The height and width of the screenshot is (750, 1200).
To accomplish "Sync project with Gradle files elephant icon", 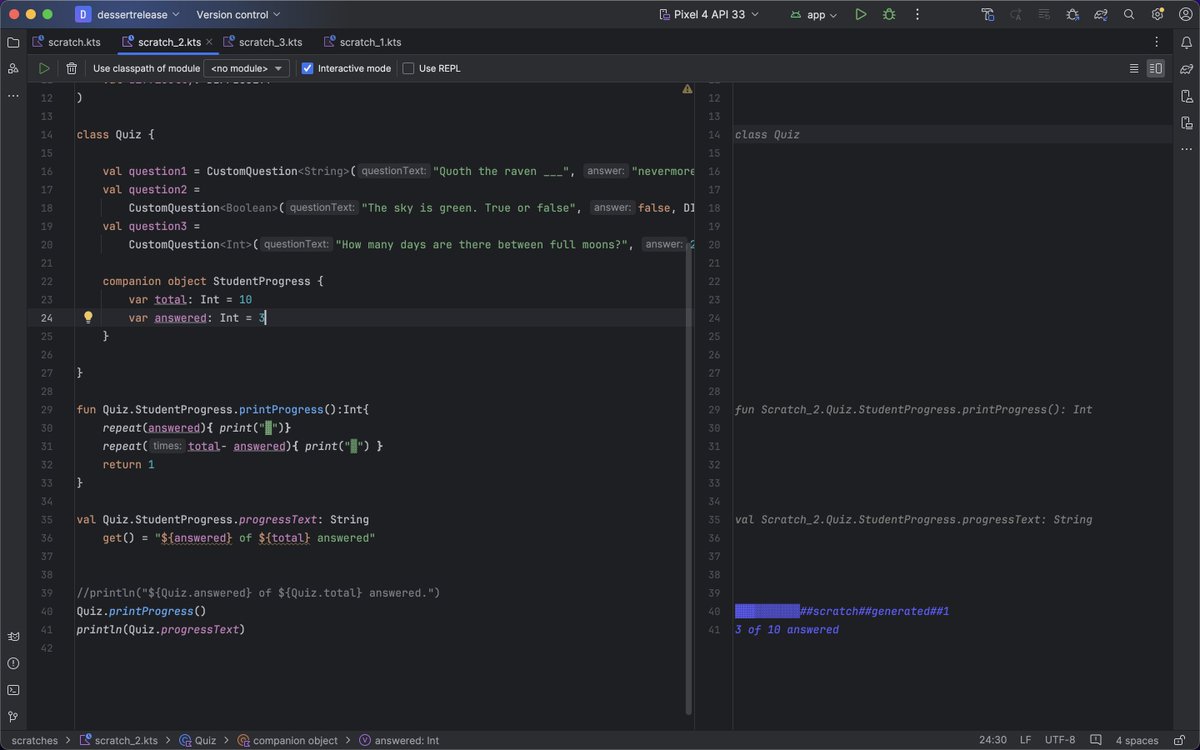I will (x=1101, y=15).
